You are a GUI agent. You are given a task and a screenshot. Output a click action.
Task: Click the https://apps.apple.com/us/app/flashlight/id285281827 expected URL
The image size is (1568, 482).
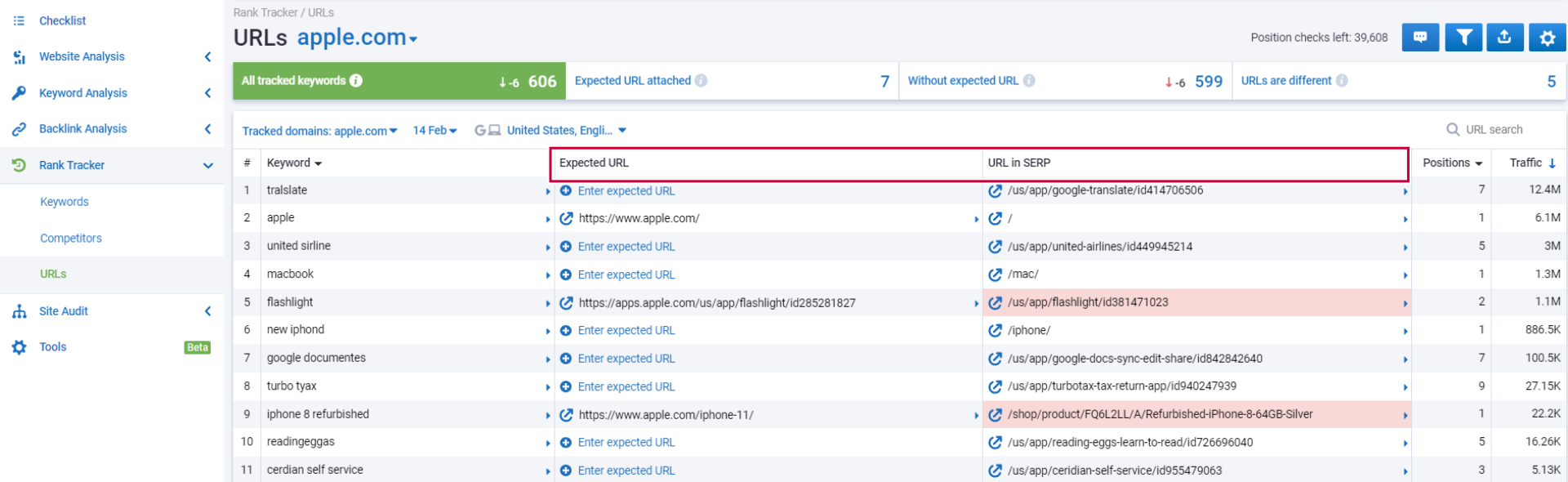[x=717, y=303]
